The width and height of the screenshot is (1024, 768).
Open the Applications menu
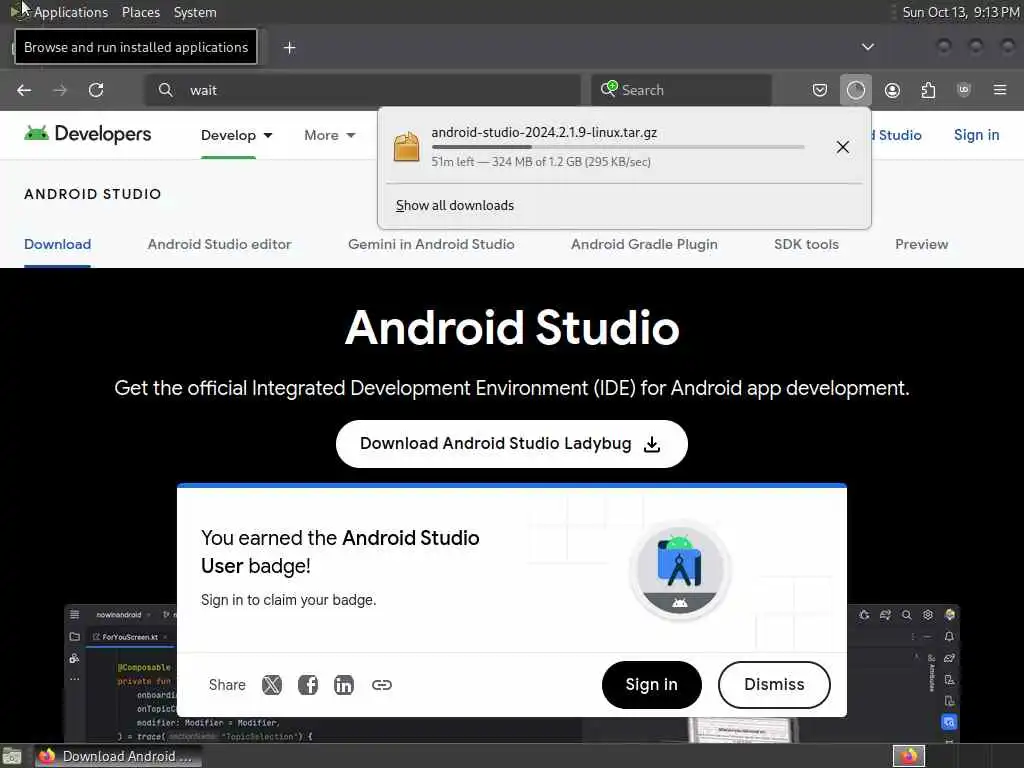71,12
